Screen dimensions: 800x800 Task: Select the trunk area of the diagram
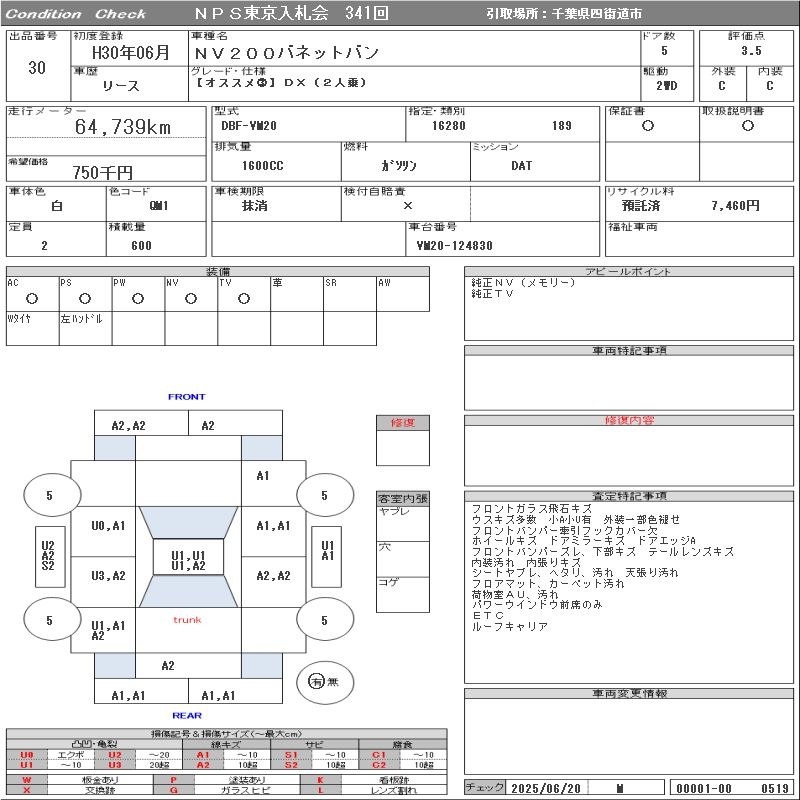point(187,620)
